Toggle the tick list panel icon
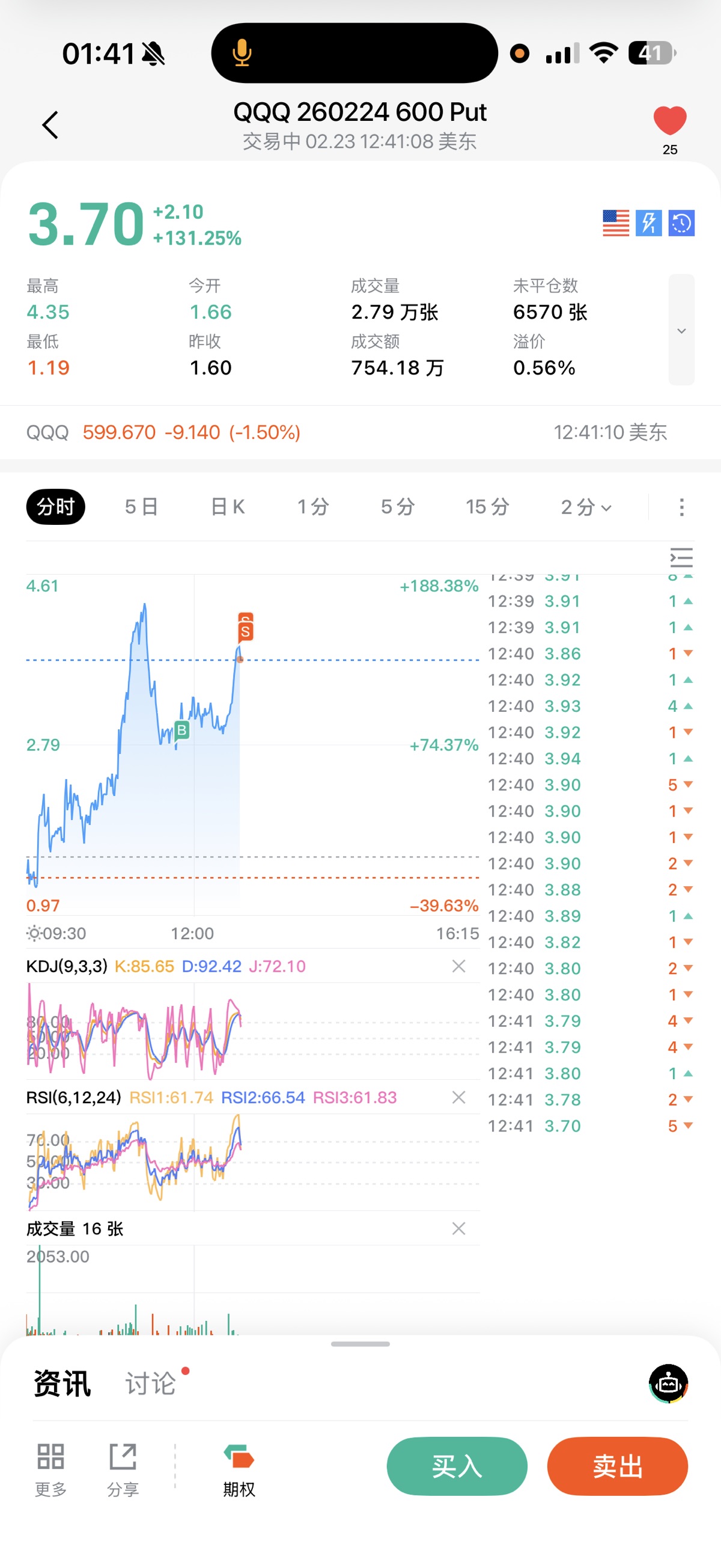Screen dimensions: 721x1568 [x=681, y=557]
